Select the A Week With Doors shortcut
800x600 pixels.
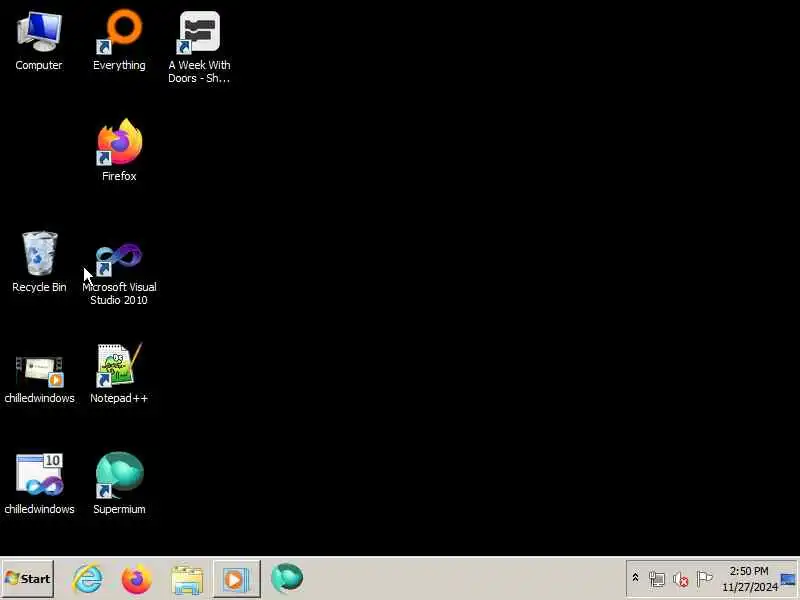pos(199,48)
